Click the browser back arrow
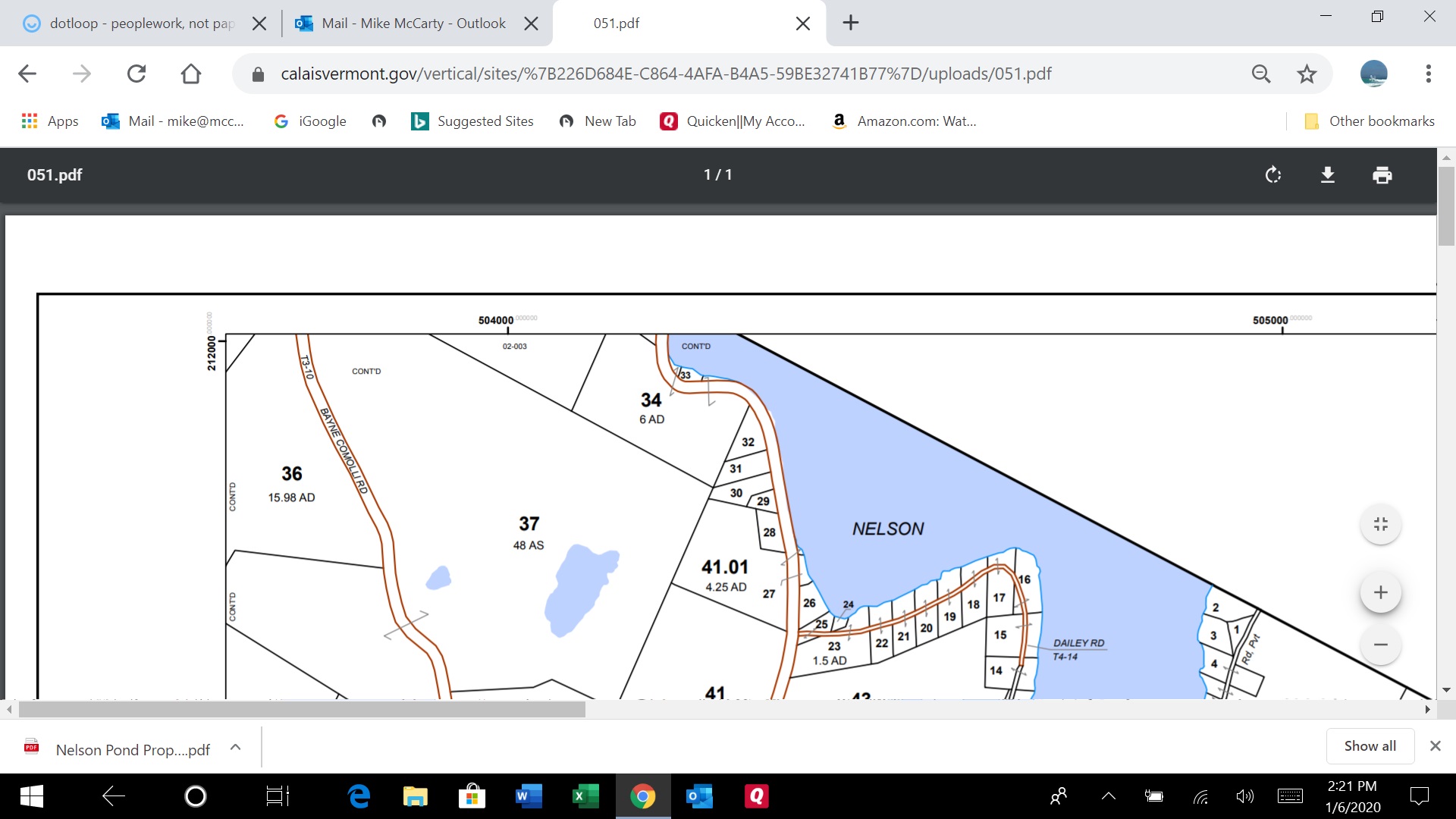The width and height of the screenshot is (1456, 819). point(27,74)
